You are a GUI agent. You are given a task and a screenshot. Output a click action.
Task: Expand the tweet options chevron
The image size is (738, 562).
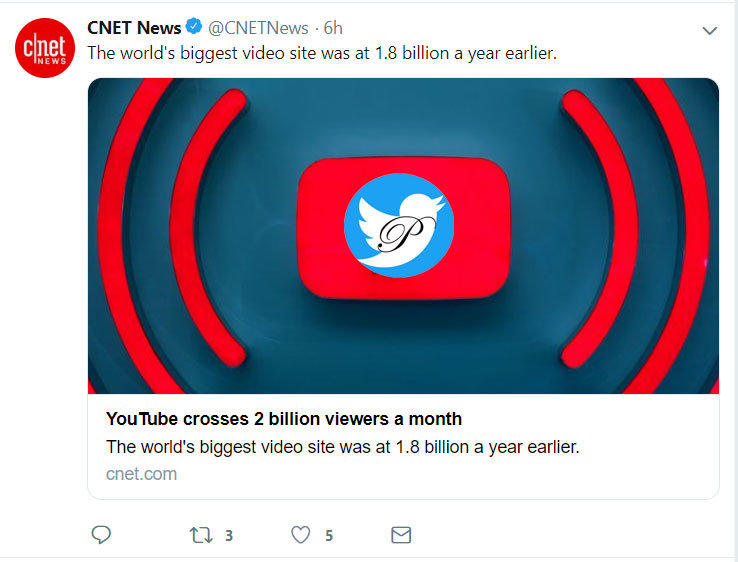point(710,31)
